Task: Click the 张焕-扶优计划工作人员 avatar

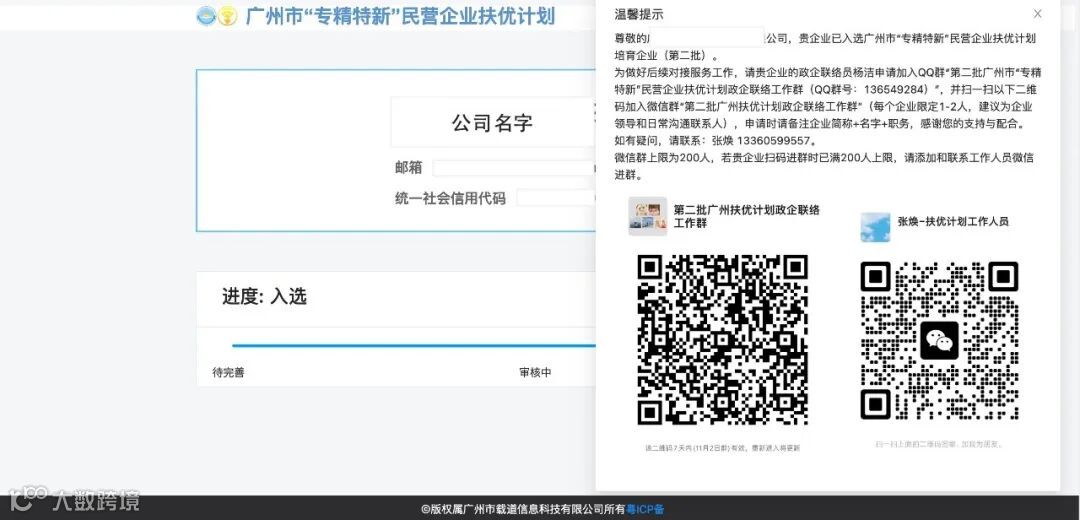Action: [x=875, y=227]
